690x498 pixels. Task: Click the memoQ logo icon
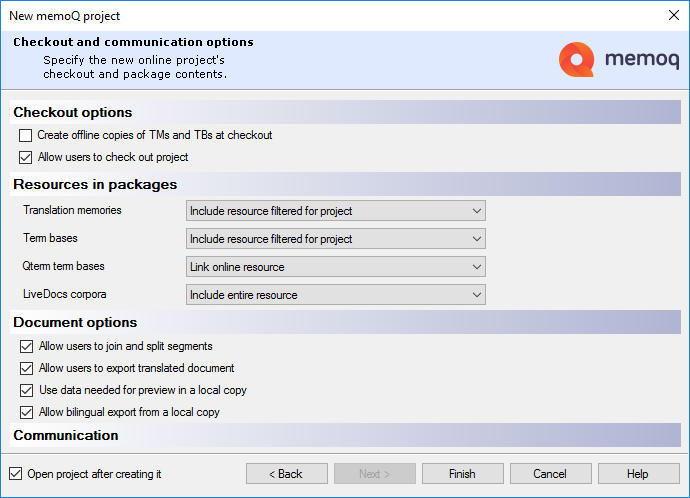pyautogui.click(x=577, y=60)
